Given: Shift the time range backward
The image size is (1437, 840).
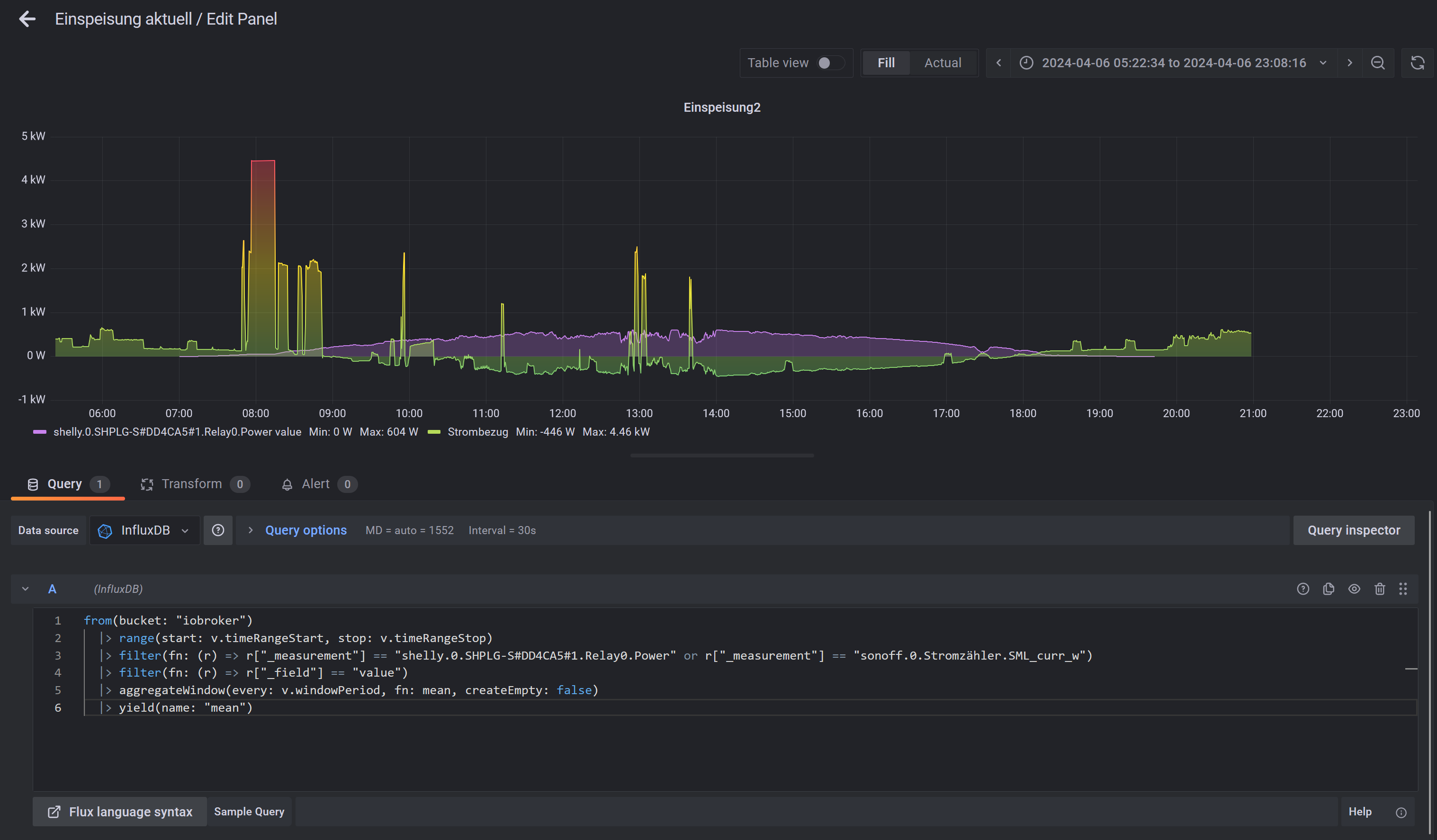Looking at the screenshot, I should click(998, 63).
